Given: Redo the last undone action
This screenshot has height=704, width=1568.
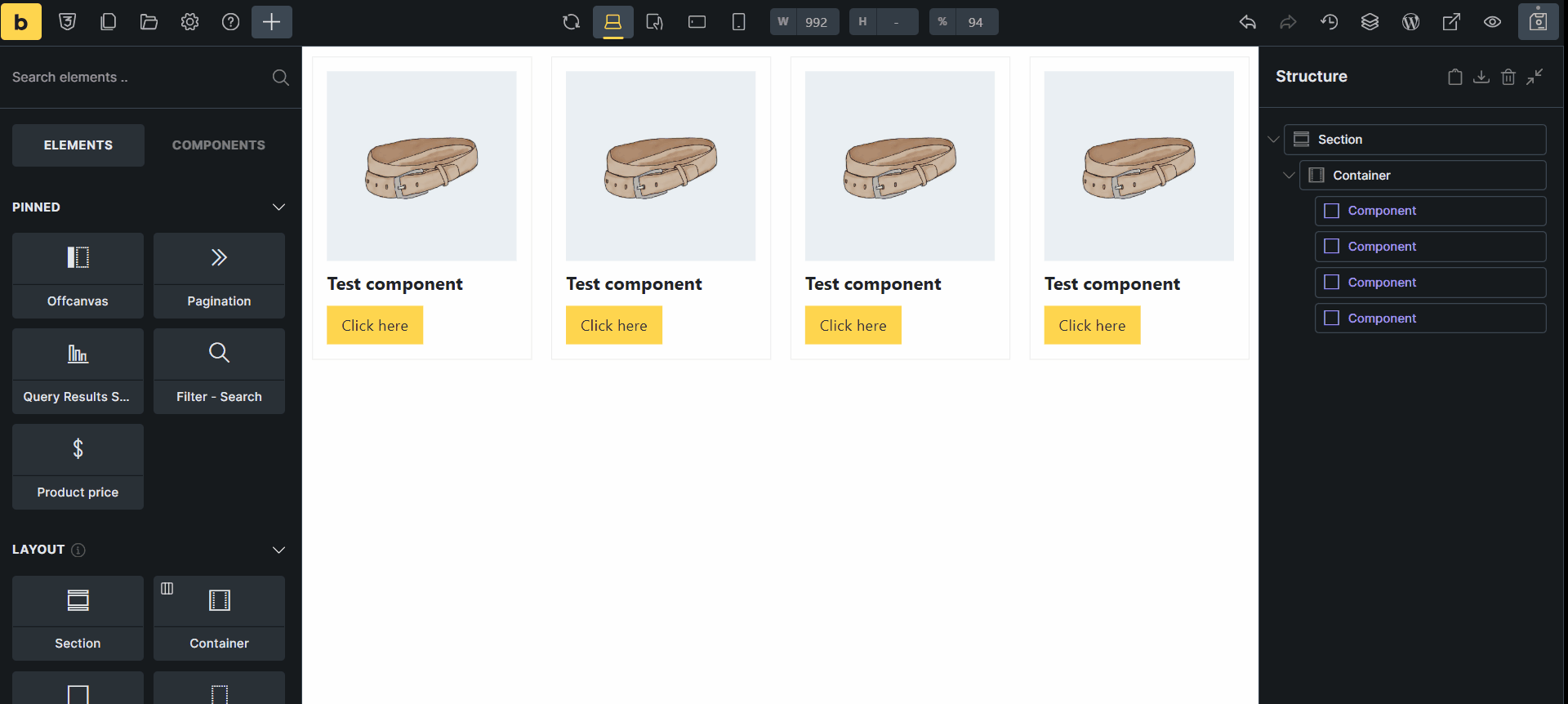Looking at the screenshot, I should [1288, 22].
